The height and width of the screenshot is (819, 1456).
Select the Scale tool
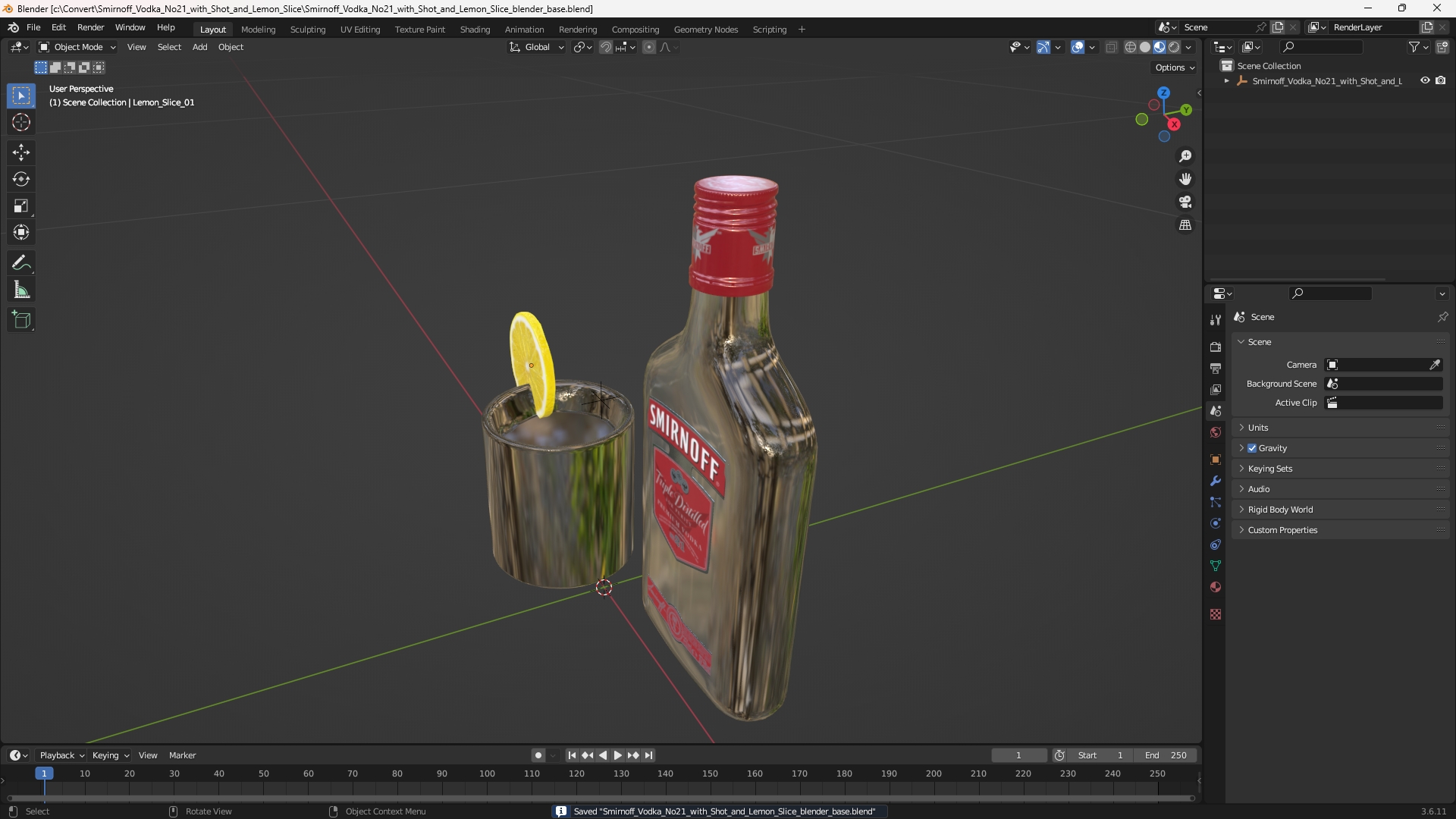(21, 206)
